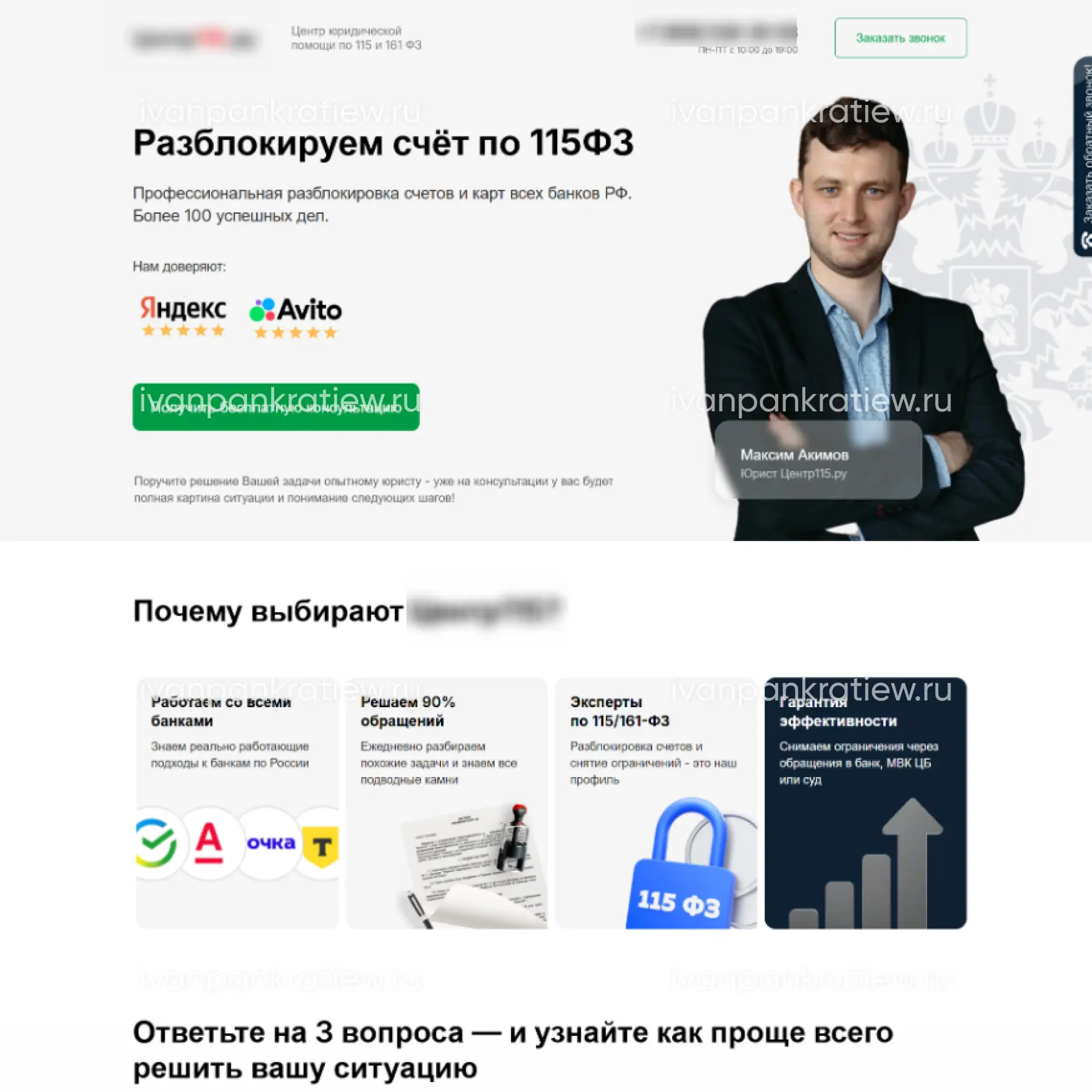Click the Максим Акимов name badge
The image size is (1092, 1092).
tap(818, 460)
